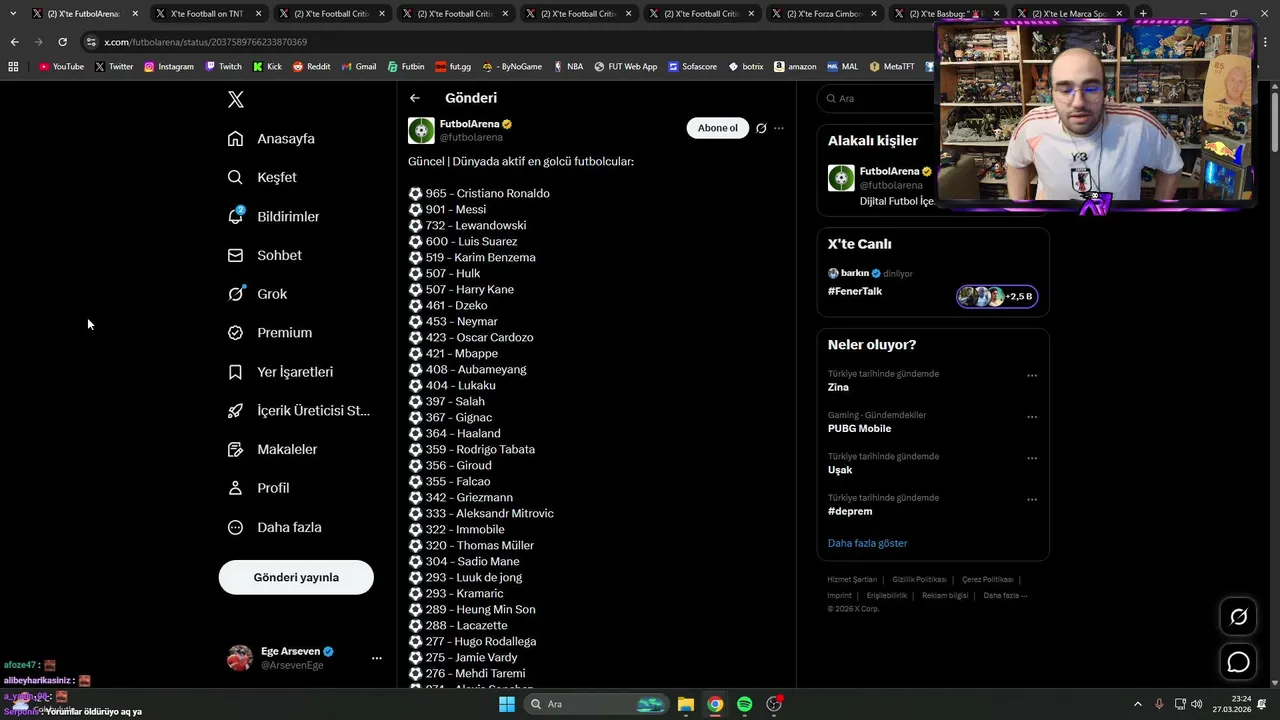Open the Chrome apps grid icon
The height and width of the screenshot is (720, 1280).
tap(13, 66)
